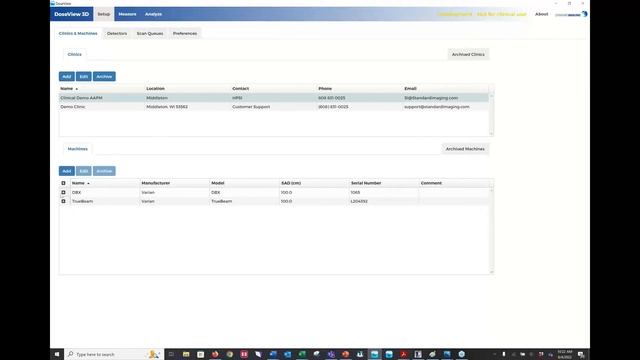Open Microsoft Teams from the taskbar
This screenshot has width=640, height=360.
click(x=331, y=354)
